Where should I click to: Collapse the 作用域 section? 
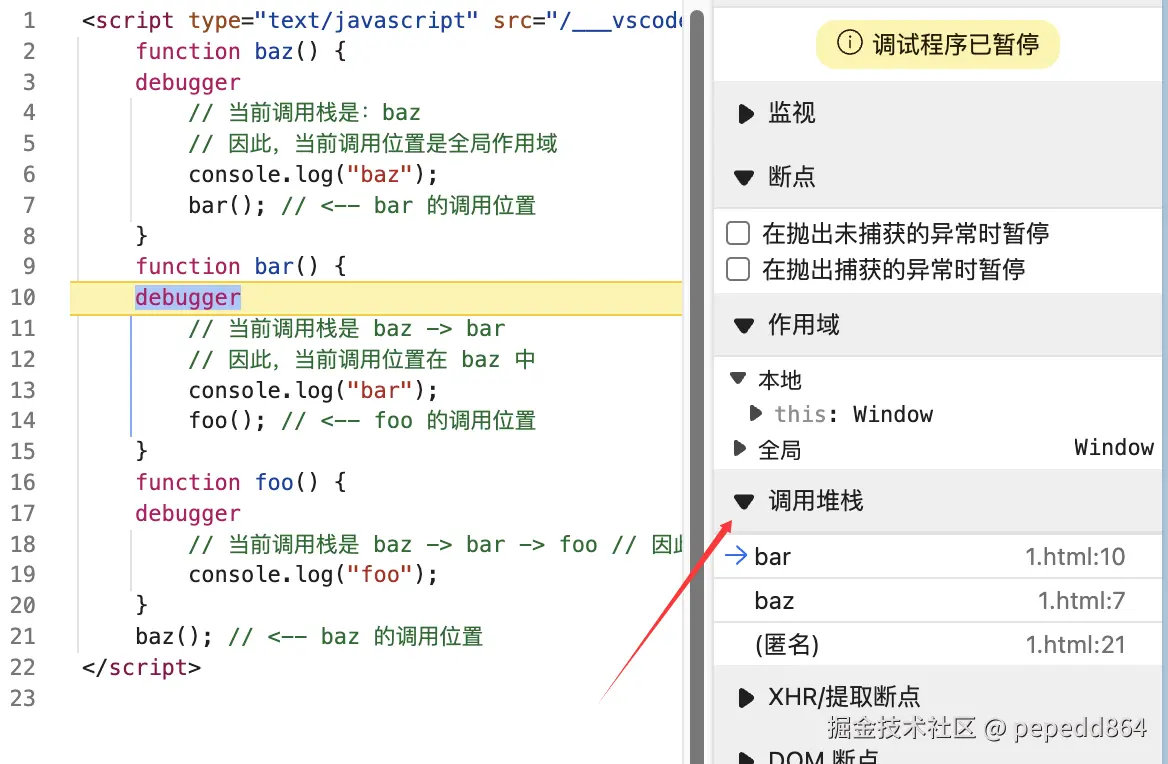(743, 325)
